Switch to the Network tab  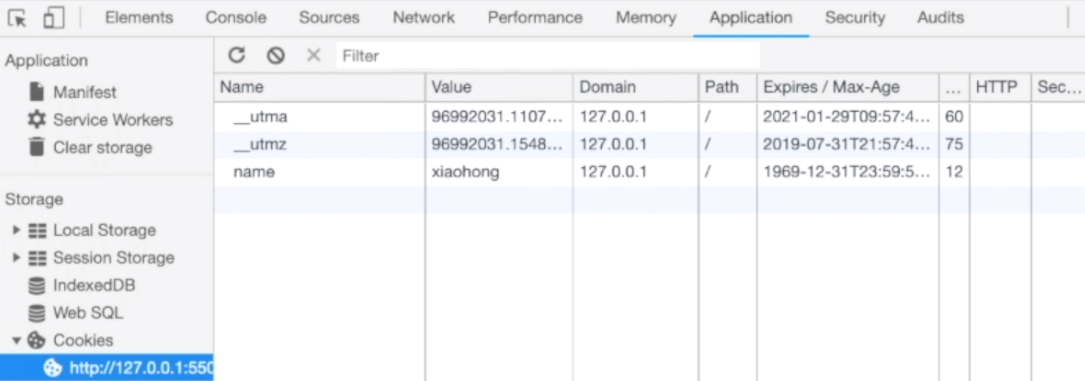pos(423,18)
